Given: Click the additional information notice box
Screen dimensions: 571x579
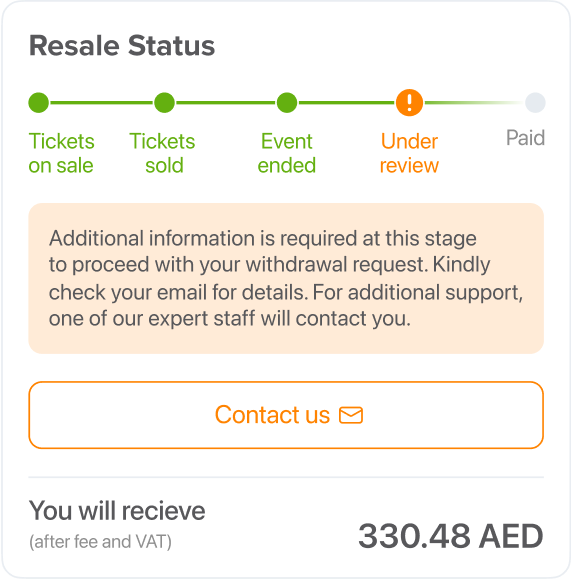Looking at the screenshot, I should 286,278.
